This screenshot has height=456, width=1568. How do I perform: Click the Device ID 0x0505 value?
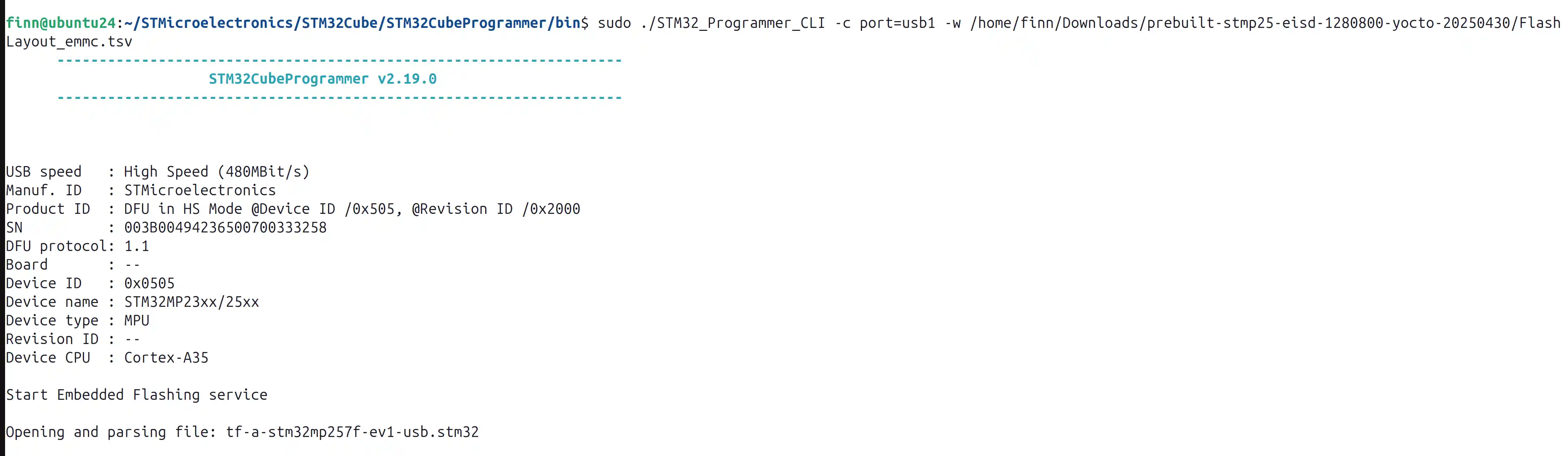149,284
